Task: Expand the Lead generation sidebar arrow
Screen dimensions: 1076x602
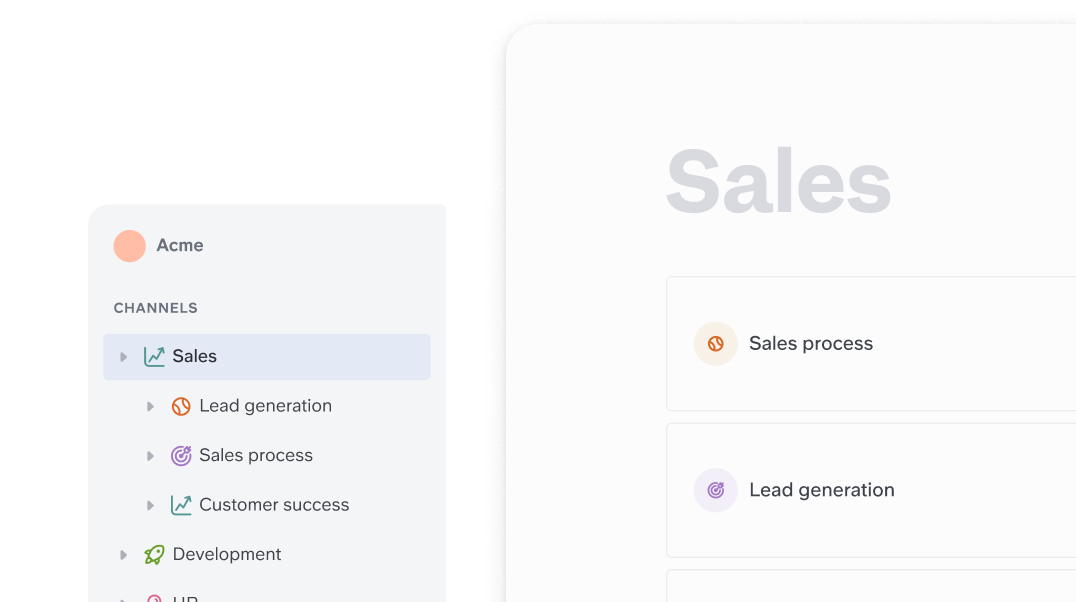Action: [x=151, y=406]
